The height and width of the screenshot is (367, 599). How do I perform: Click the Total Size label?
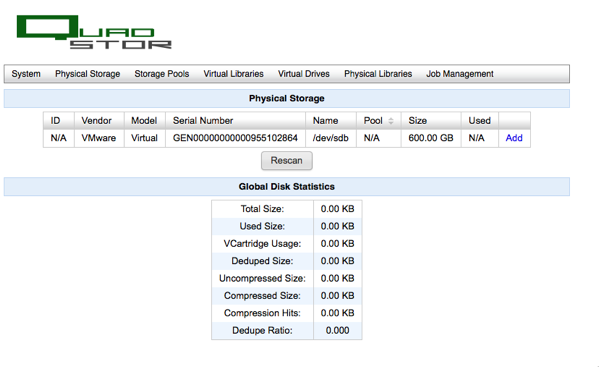pos(262,209)
